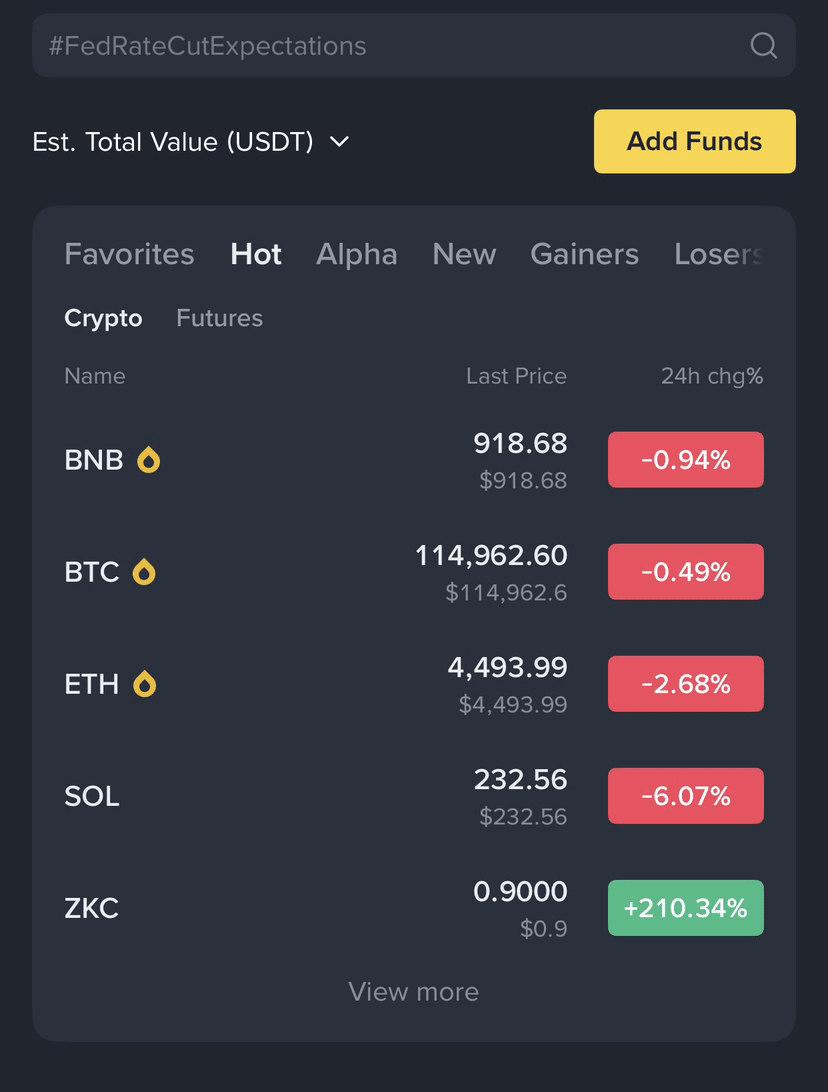828x1092 pixels.
Task: Click the BNB -0.94% change badge
Action: pyautogui.click(x=685, y=460)
